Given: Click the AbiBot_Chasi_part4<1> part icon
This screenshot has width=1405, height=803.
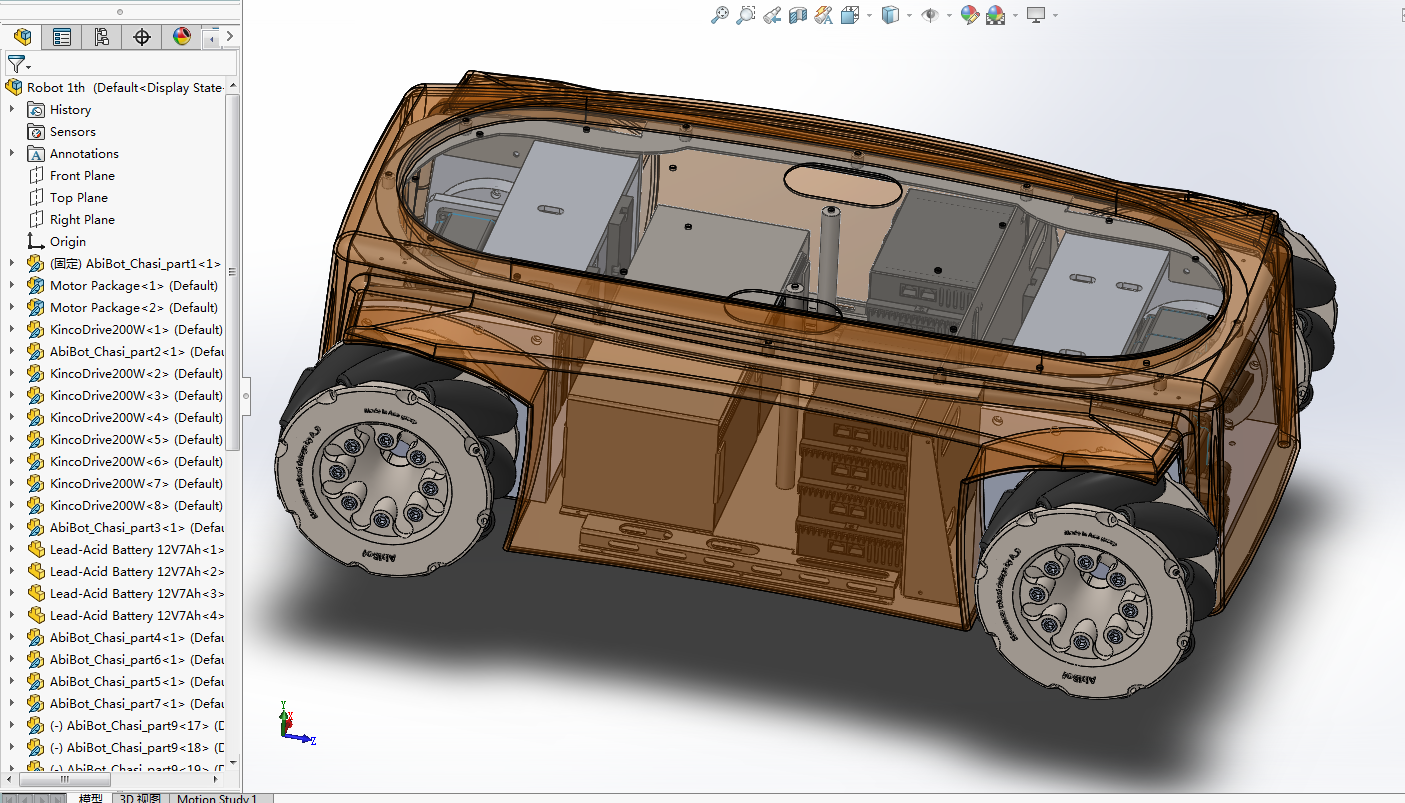Looking at the screenshot, I should (36, 637).
